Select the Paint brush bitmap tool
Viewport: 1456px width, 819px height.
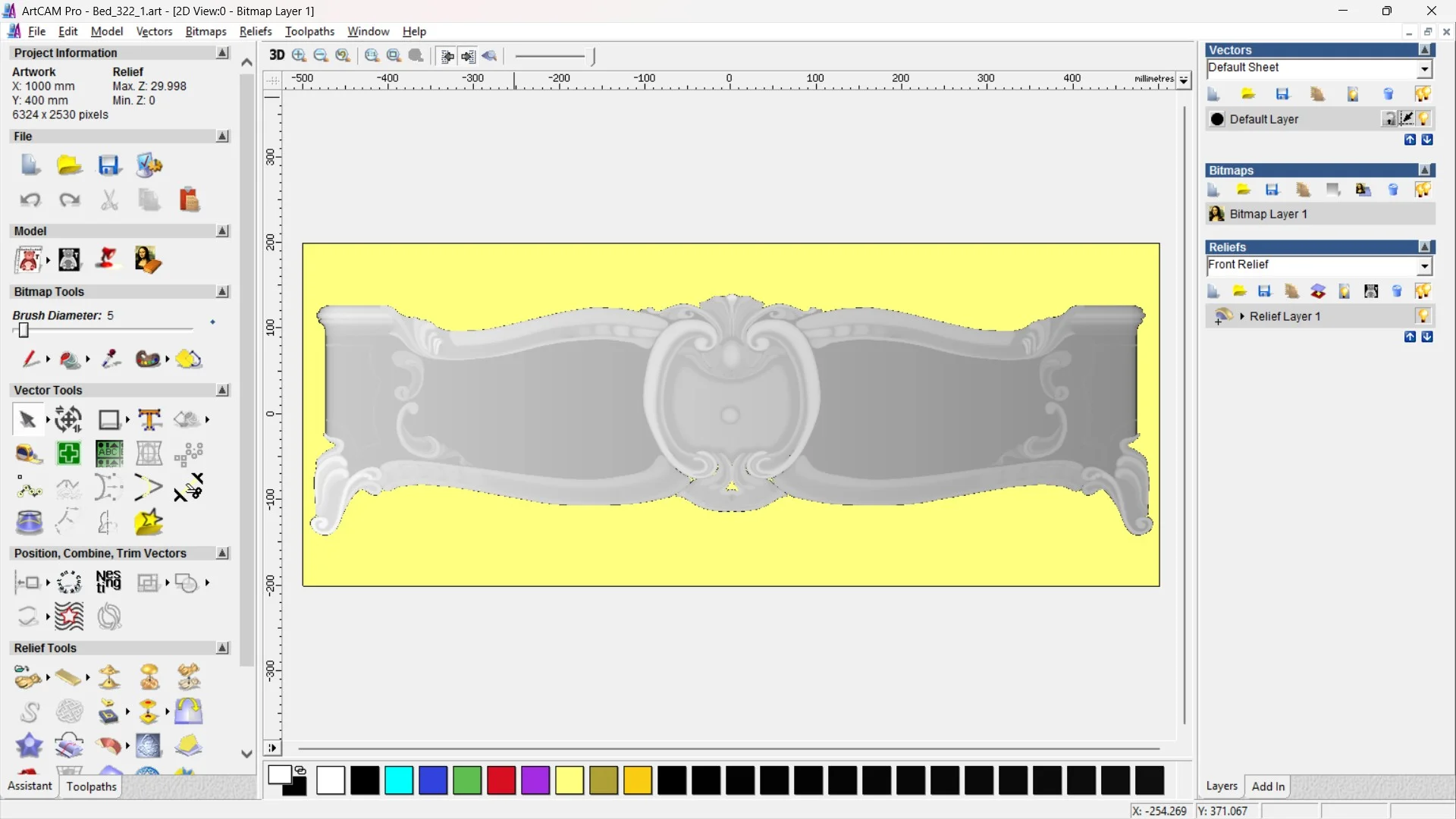pos(30,359)
